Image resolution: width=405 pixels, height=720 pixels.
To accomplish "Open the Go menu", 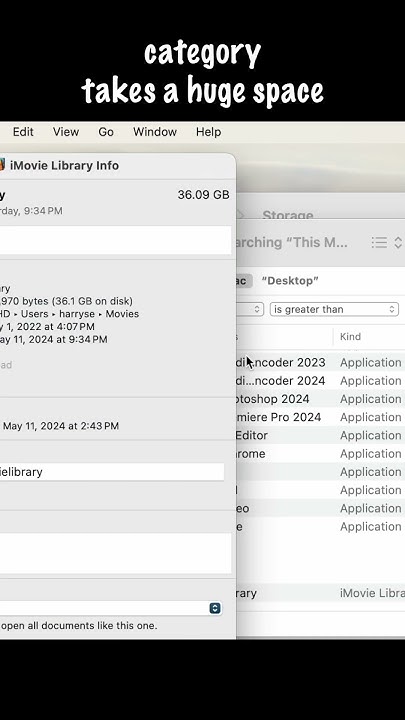I will click(106, 132).
